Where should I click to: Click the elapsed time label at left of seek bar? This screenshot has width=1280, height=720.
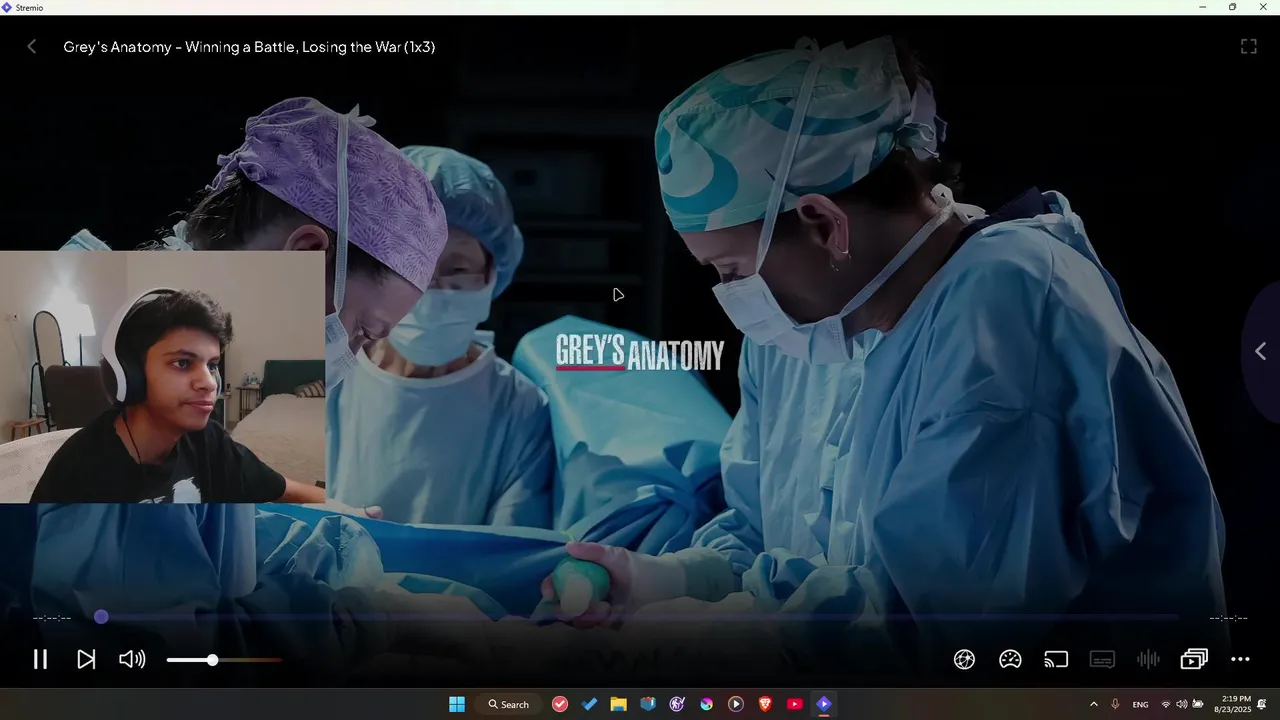click(x=52, y=618)
